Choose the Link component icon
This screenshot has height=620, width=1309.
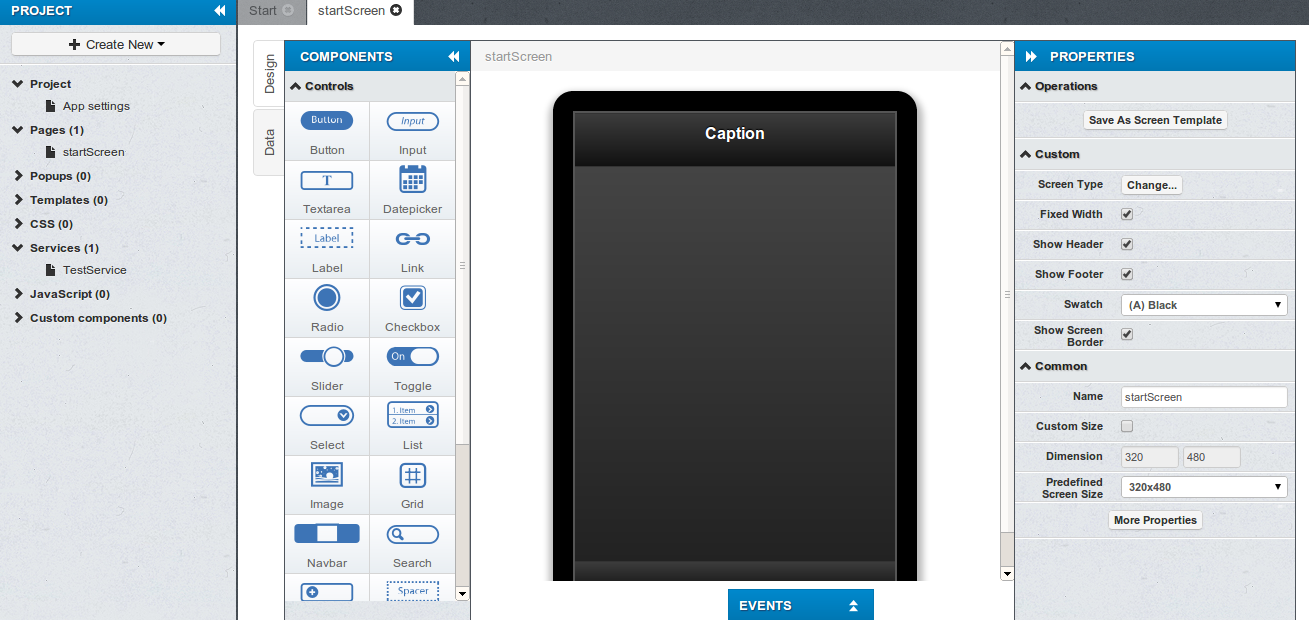[412, 239]
